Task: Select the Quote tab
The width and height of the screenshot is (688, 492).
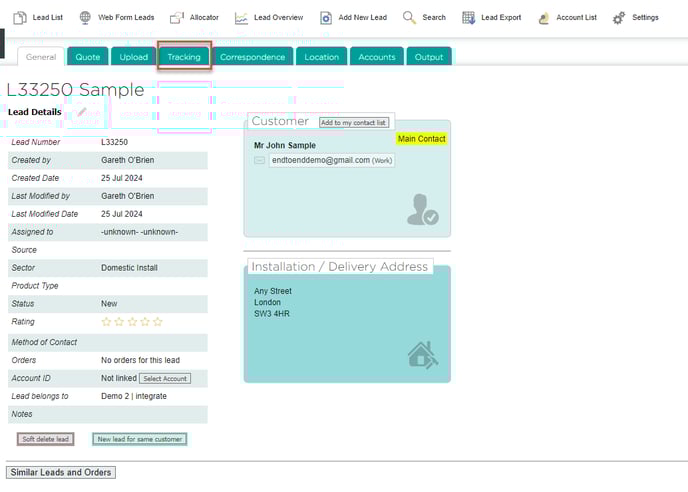Action: point(88,57)
